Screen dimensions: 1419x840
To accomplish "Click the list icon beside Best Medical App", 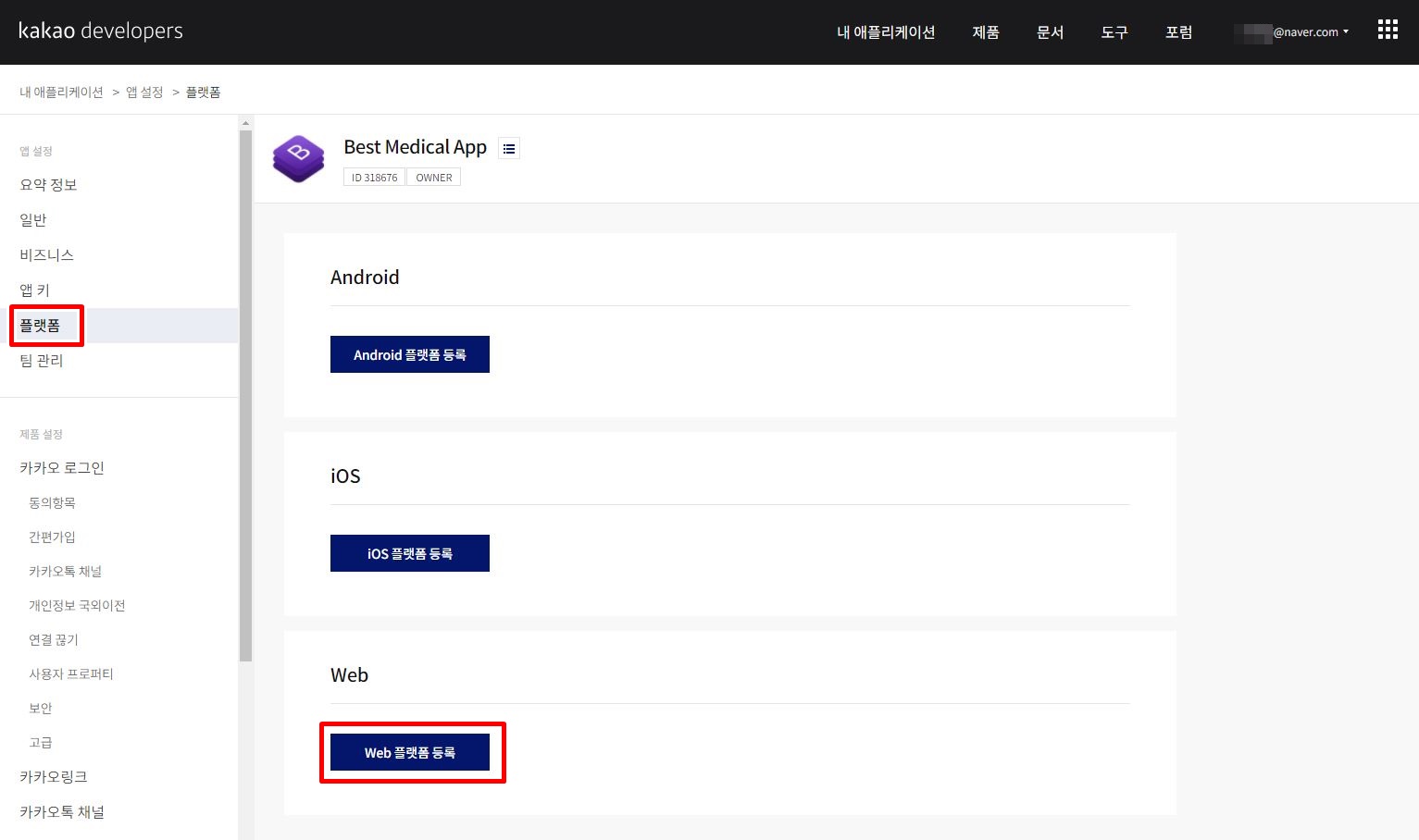I will [x=509, y=148].
